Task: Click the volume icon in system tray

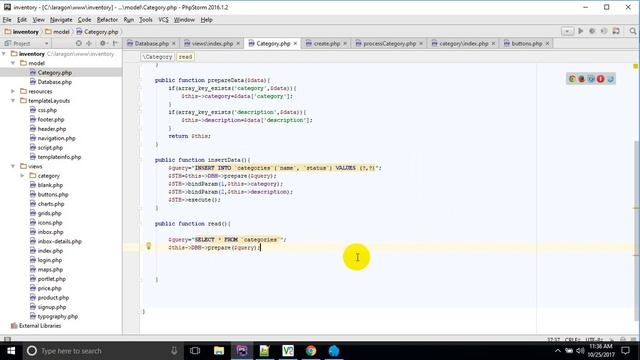Action: (580, 351)
